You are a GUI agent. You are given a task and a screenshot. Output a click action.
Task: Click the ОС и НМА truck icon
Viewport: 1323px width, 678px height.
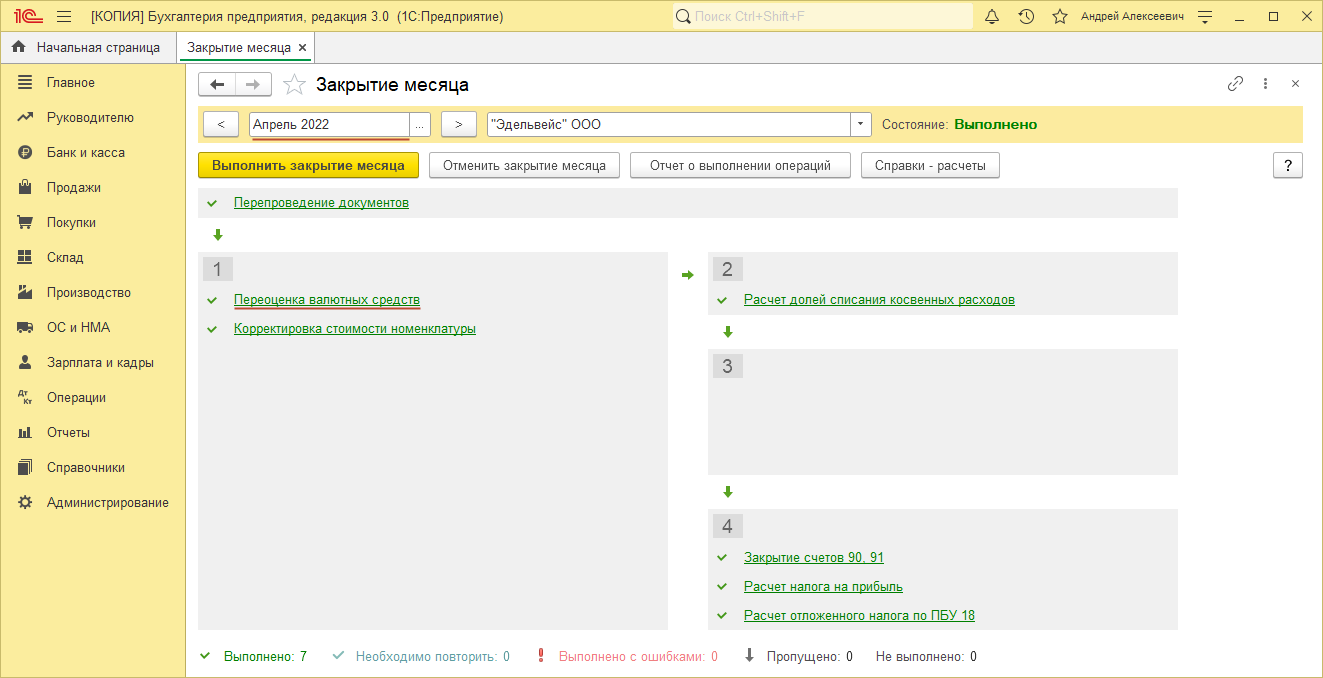(x=26, y=327)
